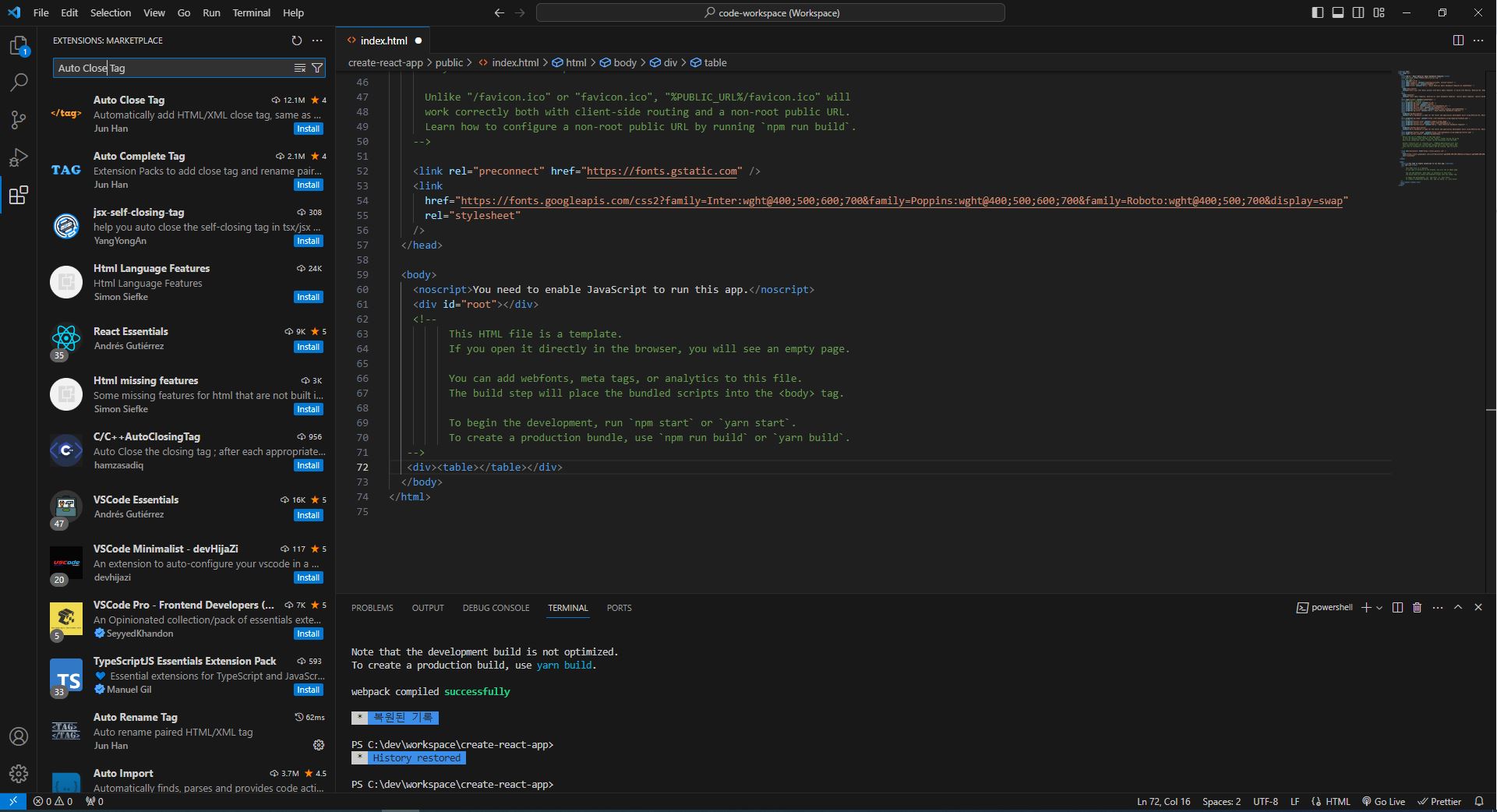1497x812 pixels.
Task: Open the launch profile dropdown arrow
Action: coord(1379,608)
